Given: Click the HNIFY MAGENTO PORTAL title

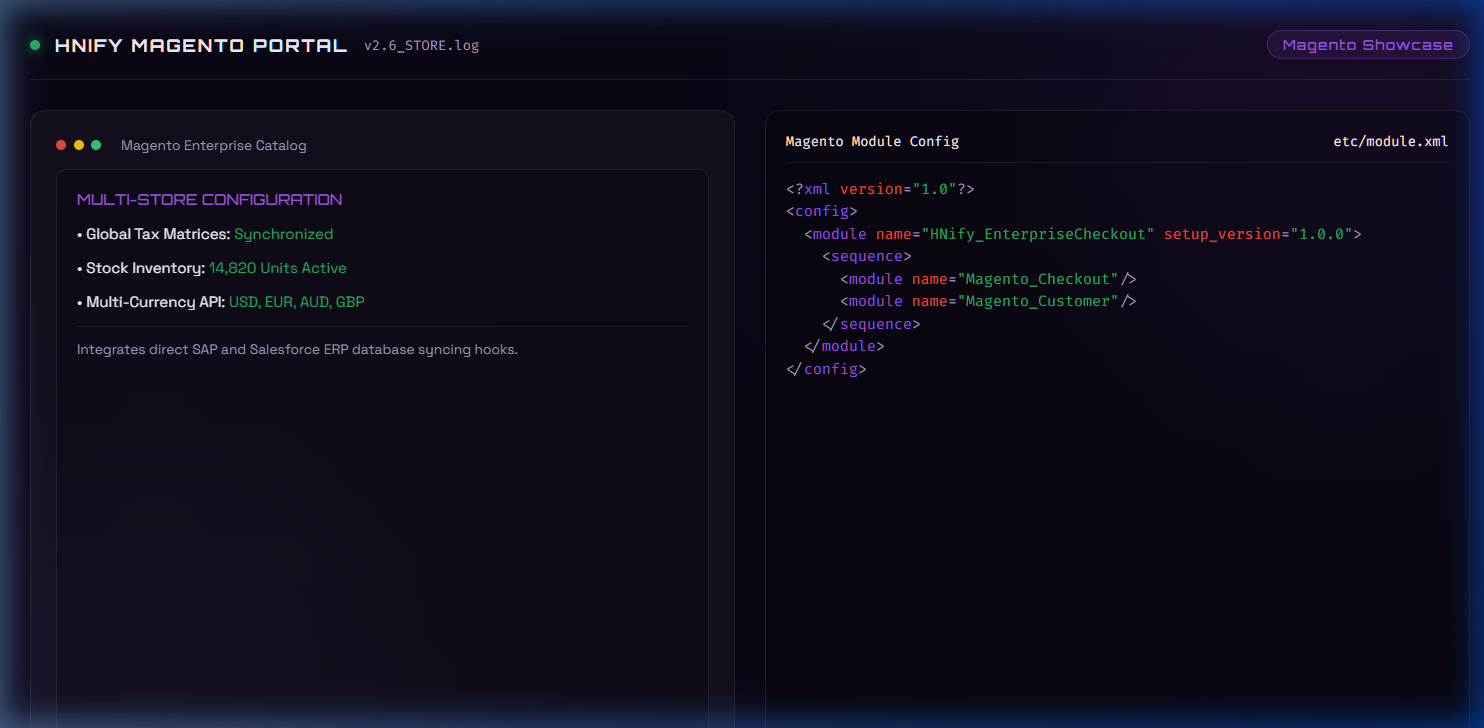Looking at the screenshot, I should 201,45.
